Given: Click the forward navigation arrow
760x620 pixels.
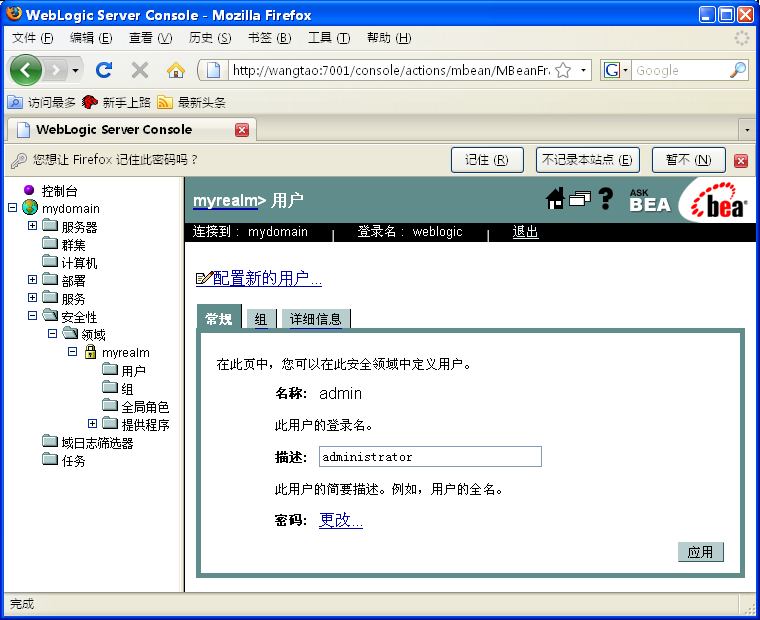Looking at the screenshot, I should point(56,71).
